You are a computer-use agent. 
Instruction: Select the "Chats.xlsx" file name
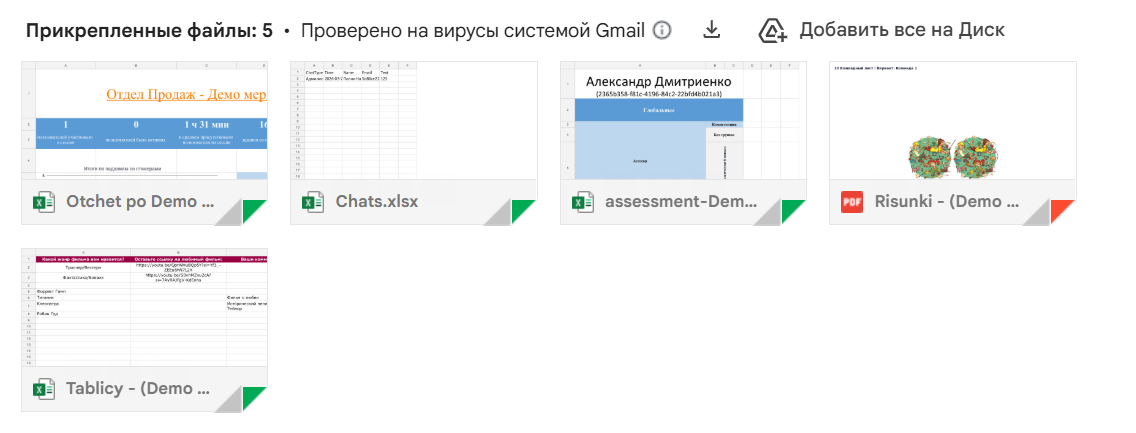[x=377, y=202]
